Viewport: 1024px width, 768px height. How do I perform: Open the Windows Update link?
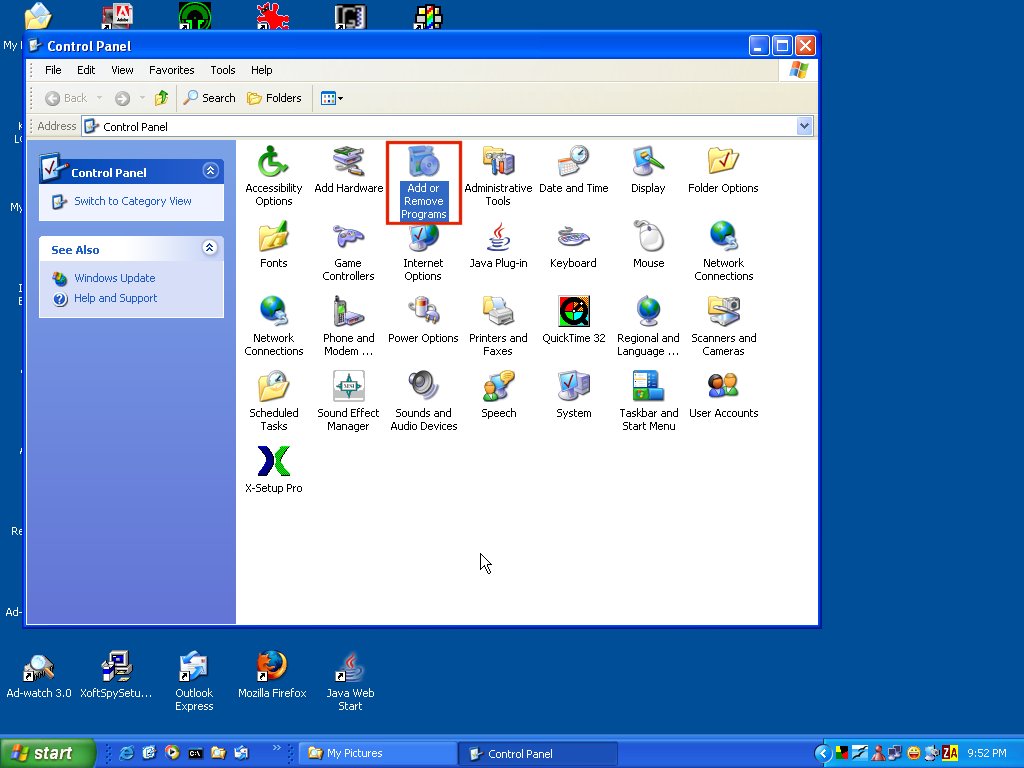click(x=114, y=278)
